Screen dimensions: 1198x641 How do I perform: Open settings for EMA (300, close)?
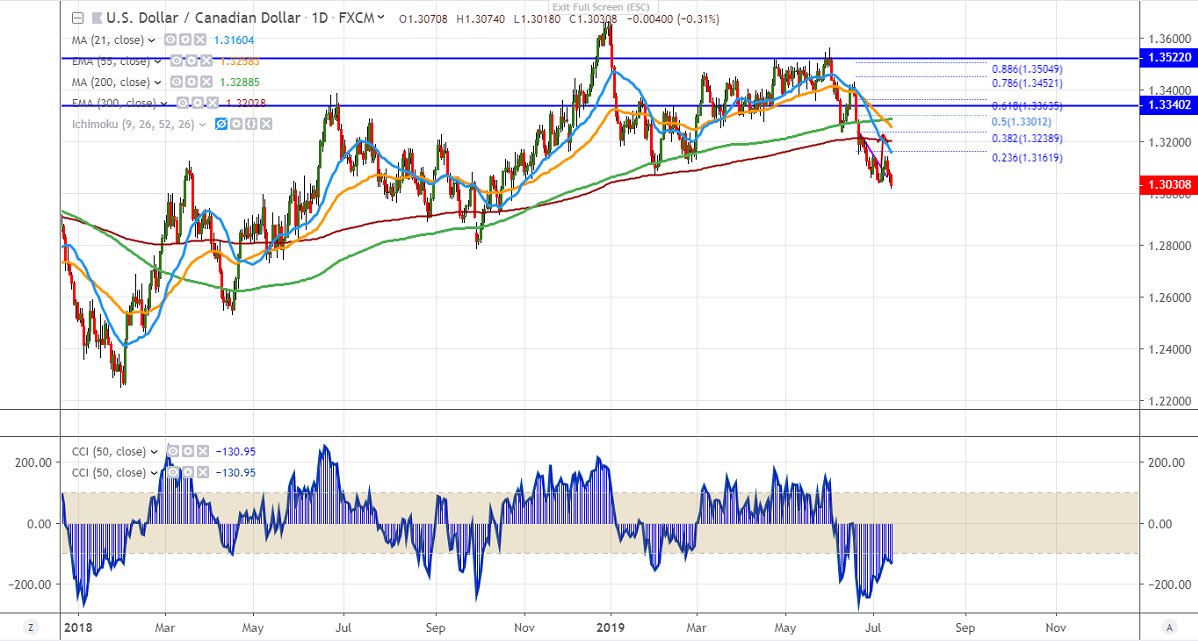pos(198,103)
